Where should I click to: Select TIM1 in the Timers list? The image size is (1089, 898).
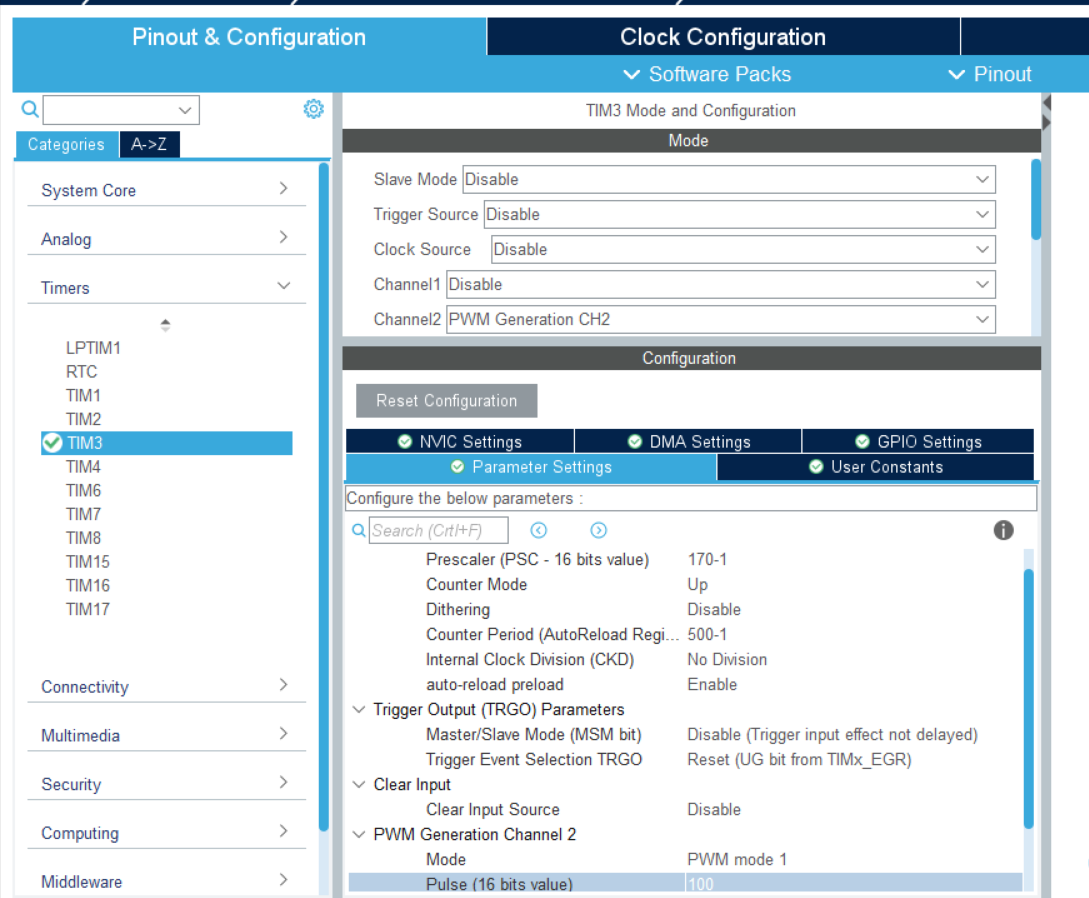click(x=83, y=395)
